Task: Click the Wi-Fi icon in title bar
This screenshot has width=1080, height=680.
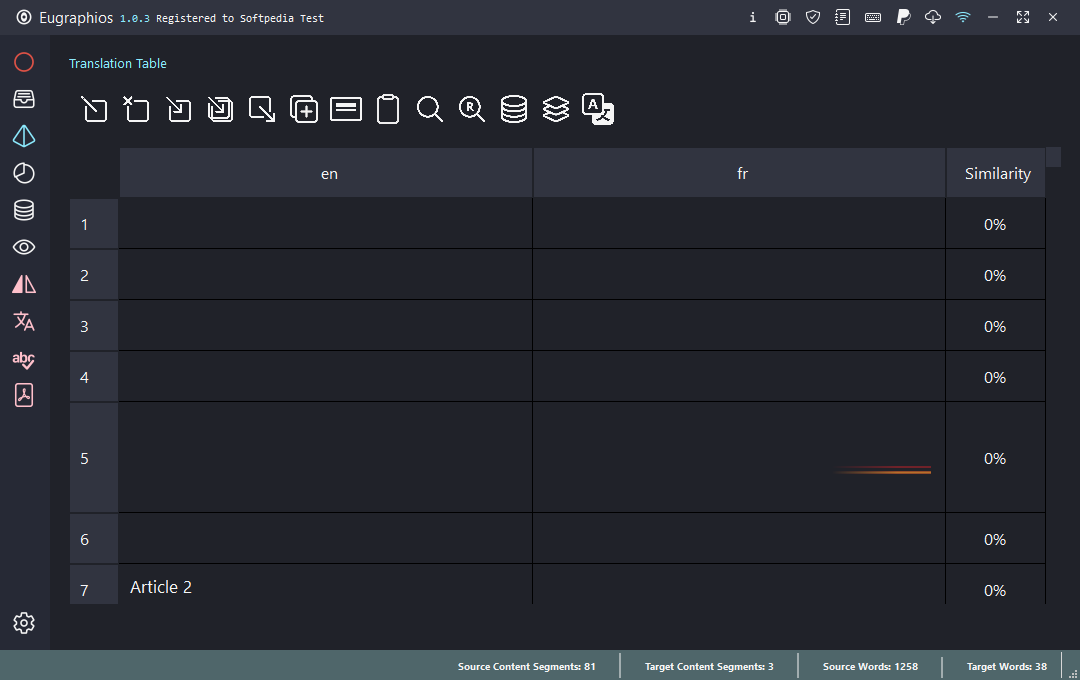Action: pos(963,17)
